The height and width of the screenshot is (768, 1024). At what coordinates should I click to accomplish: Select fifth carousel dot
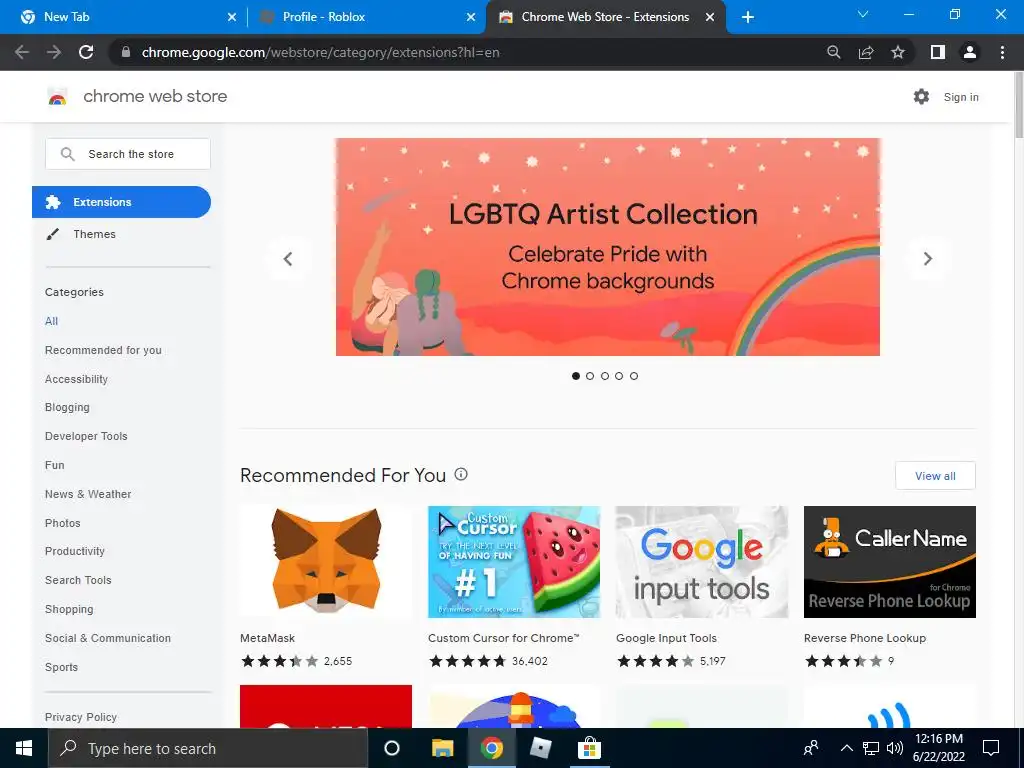[x=633, y=376]
